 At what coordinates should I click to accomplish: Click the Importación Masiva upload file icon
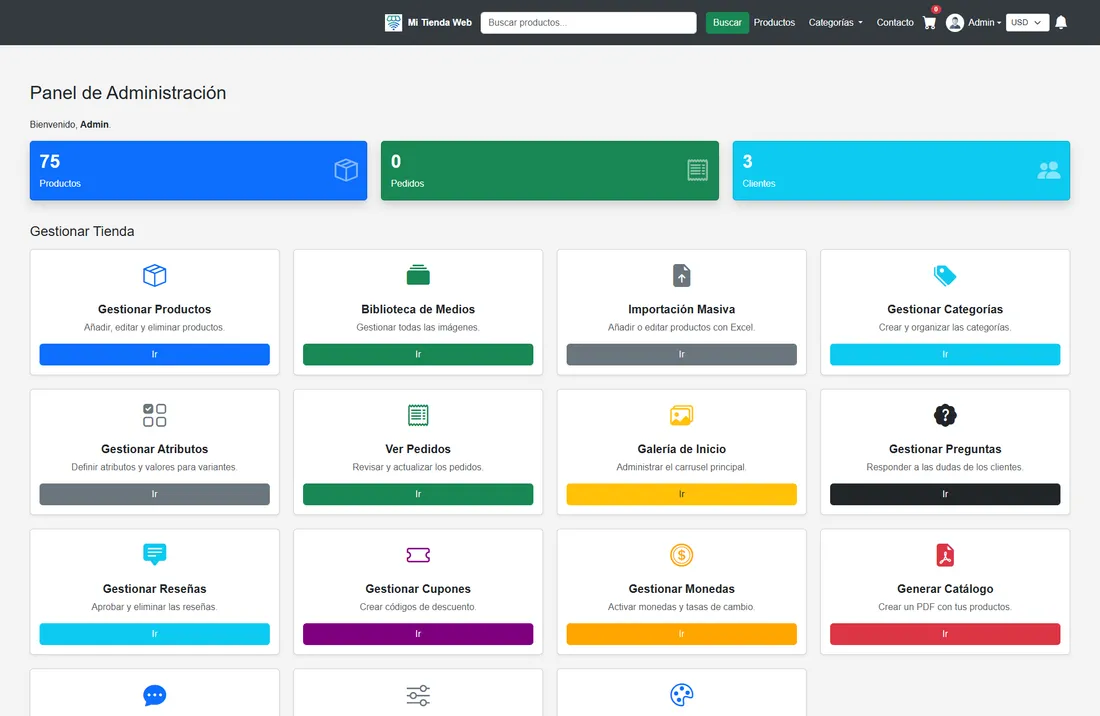(x=681, y=275)
